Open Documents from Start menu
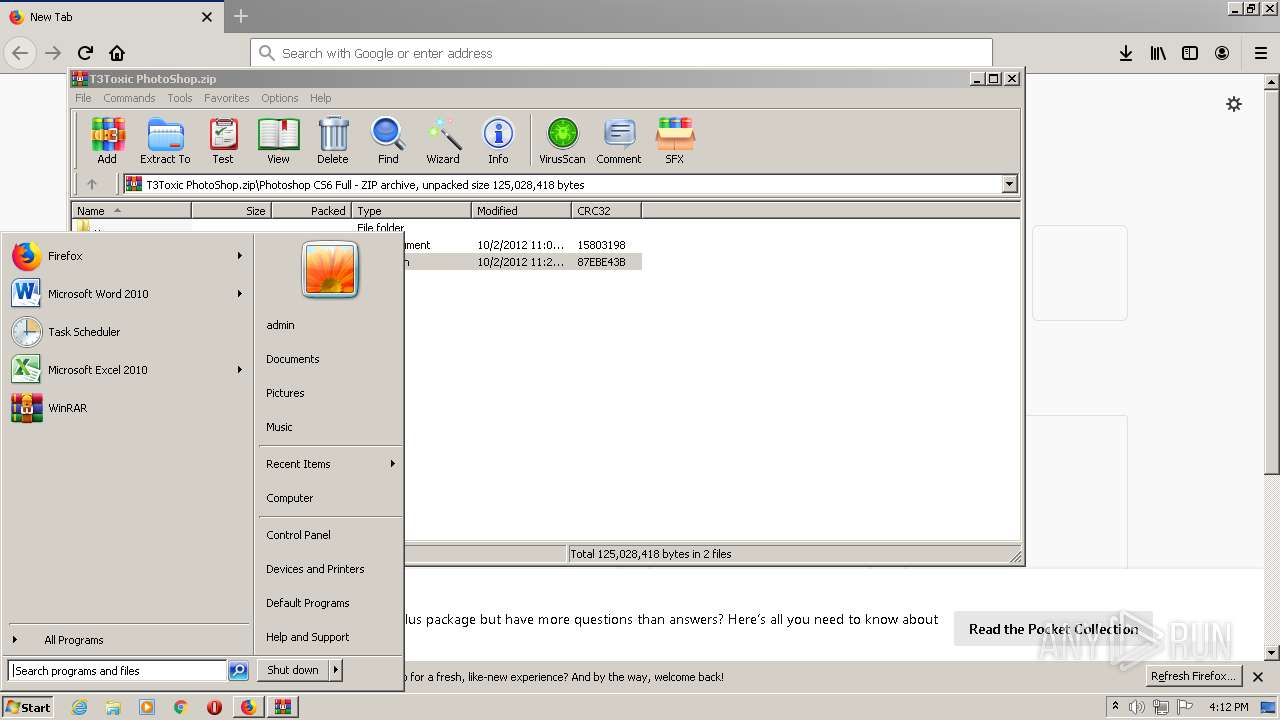 tap(330, 359)
